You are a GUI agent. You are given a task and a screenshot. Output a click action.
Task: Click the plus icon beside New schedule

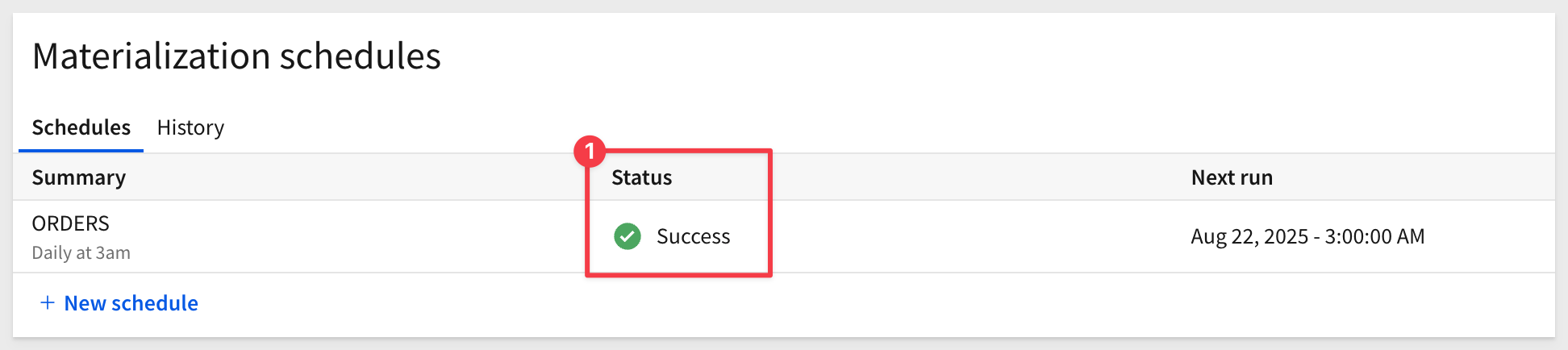(x=48, y=302)
